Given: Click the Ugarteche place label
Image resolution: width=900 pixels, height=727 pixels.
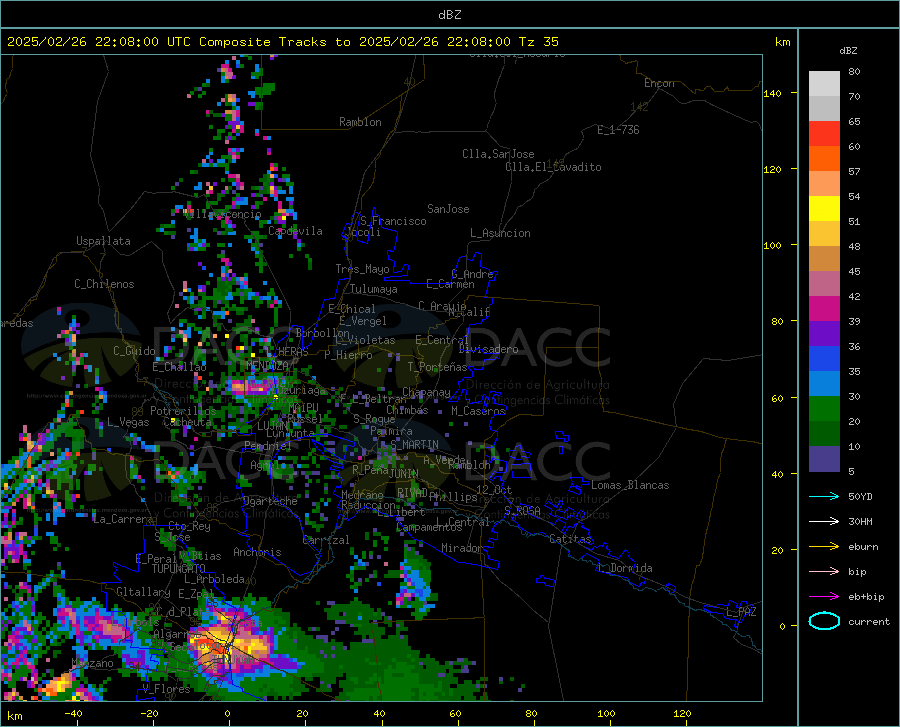Looking at the screenshot, I should [x=270, y=501].
